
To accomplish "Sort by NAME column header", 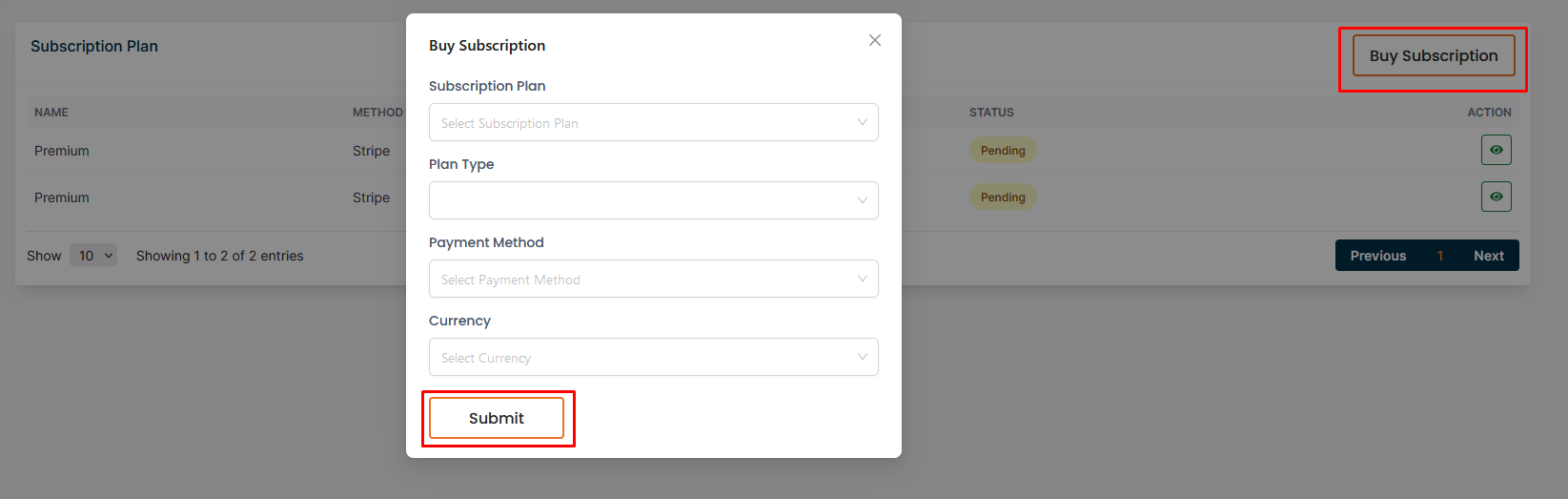I will (51, 113).
